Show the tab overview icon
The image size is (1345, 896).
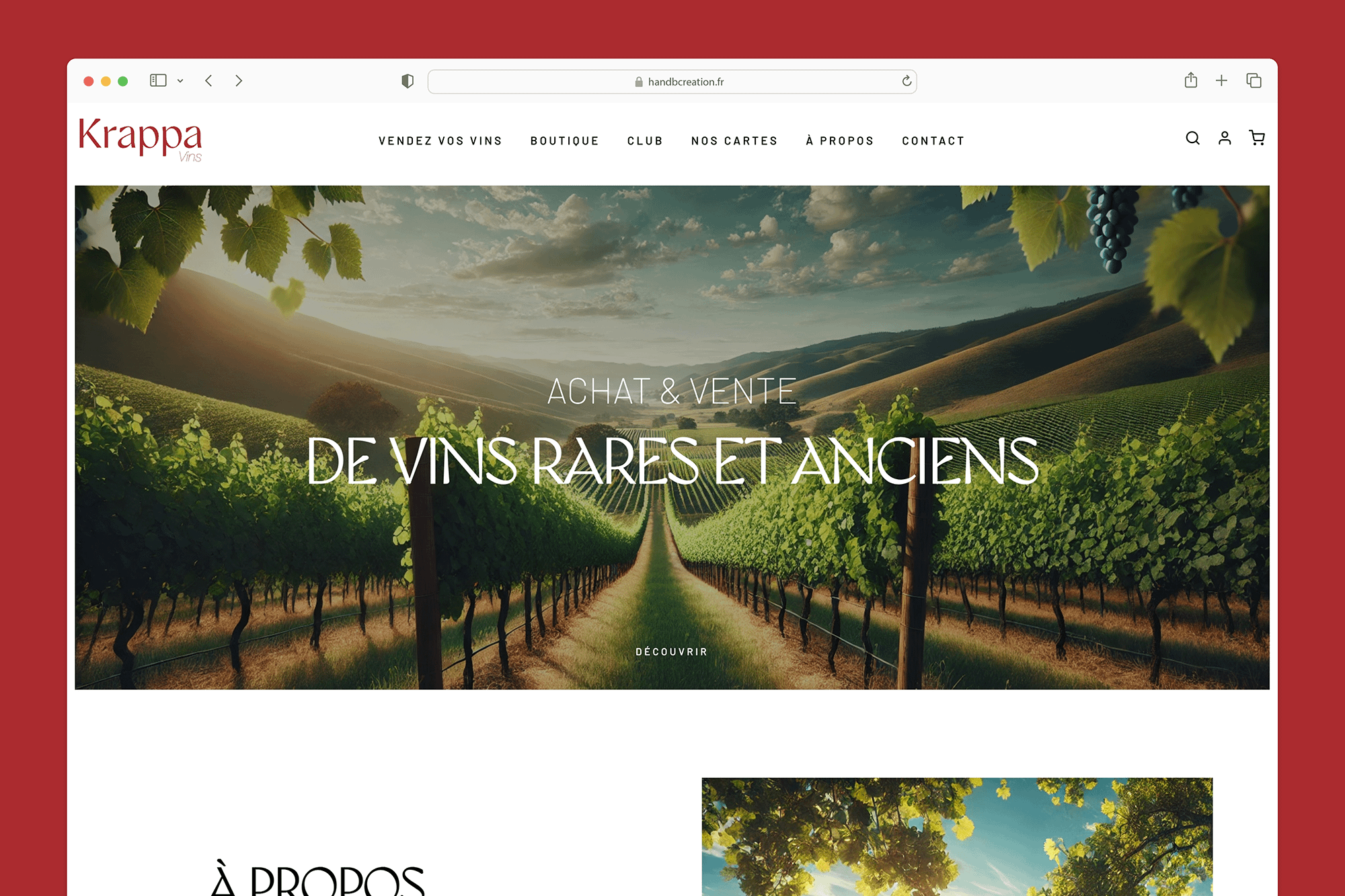(x=1254, y=81)
